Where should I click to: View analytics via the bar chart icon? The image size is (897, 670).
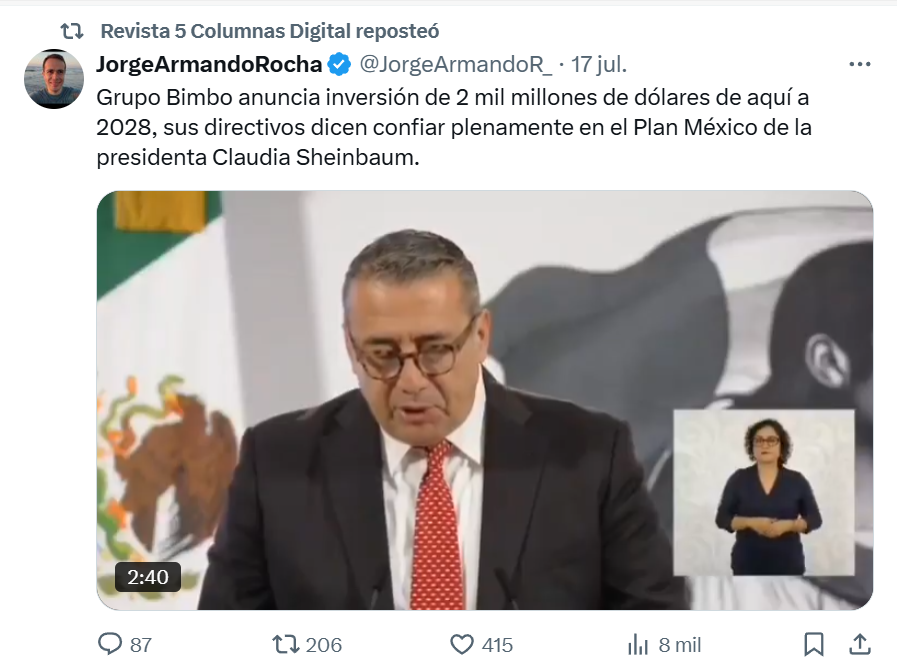(x=638, y=645)
